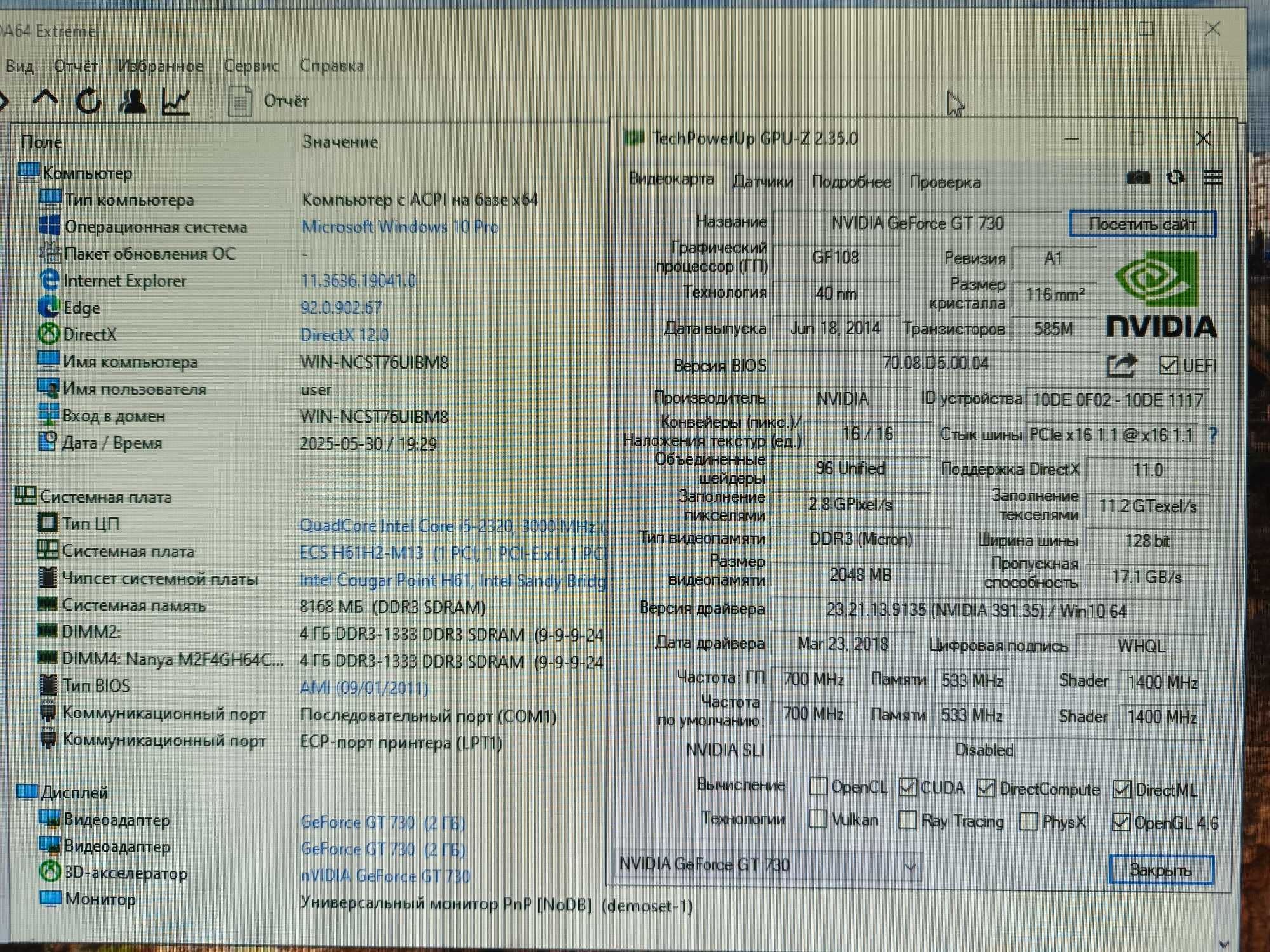
Task: Toggle the UEFI checkbox
Action: click(1168, 365)
